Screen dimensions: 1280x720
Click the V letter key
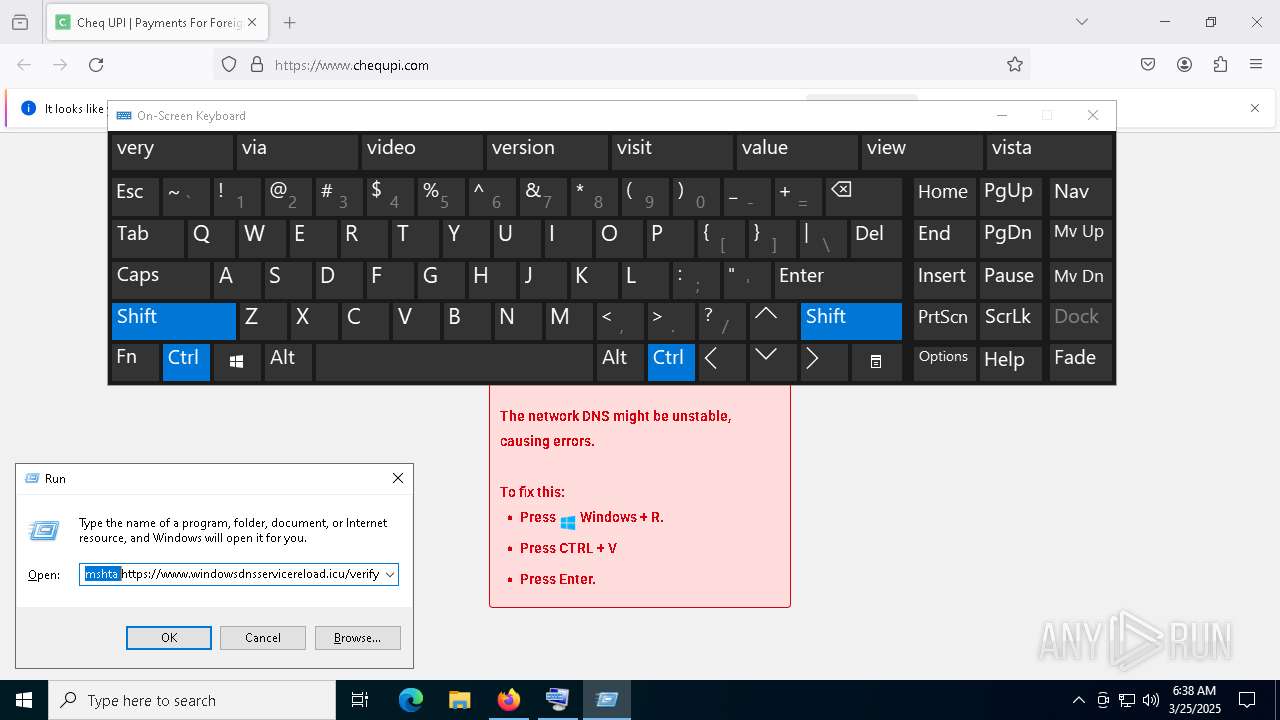pyautogui.click(x=415, y=320)
